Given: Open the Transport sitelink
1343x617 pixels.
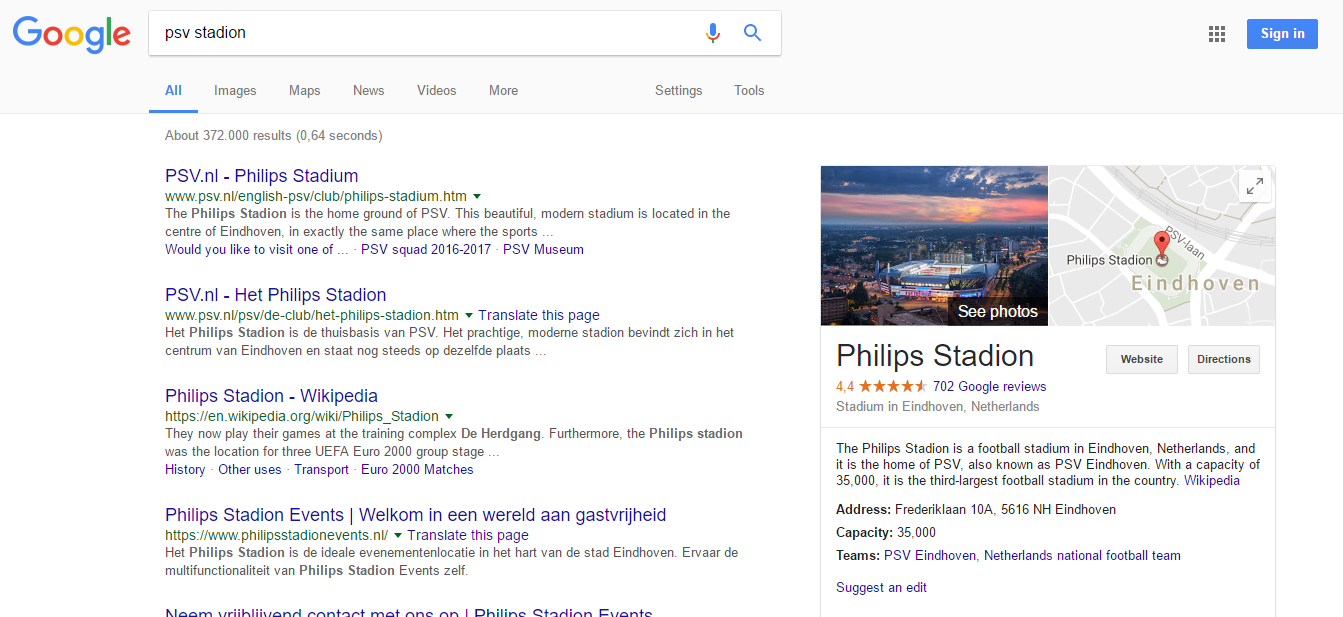Looking at the screenshot, I should coord(321,470).
